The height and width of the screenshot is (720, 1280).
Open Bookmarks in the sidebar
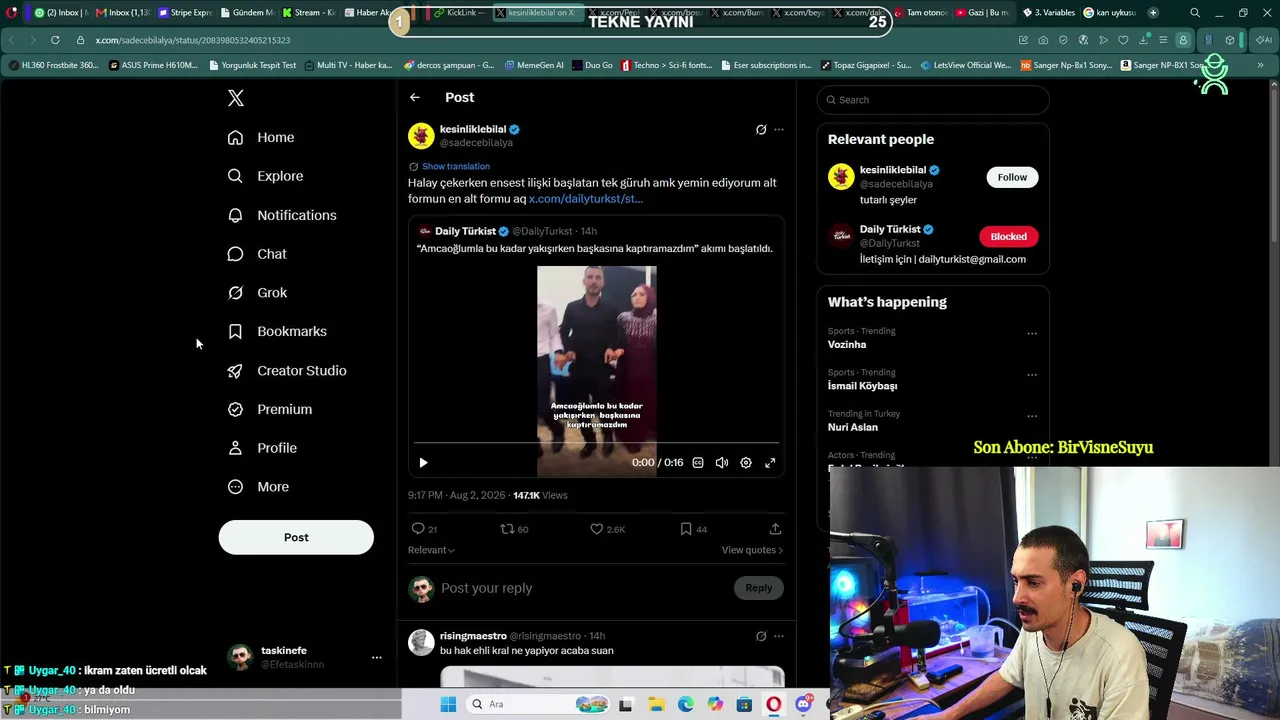(277, 331)
